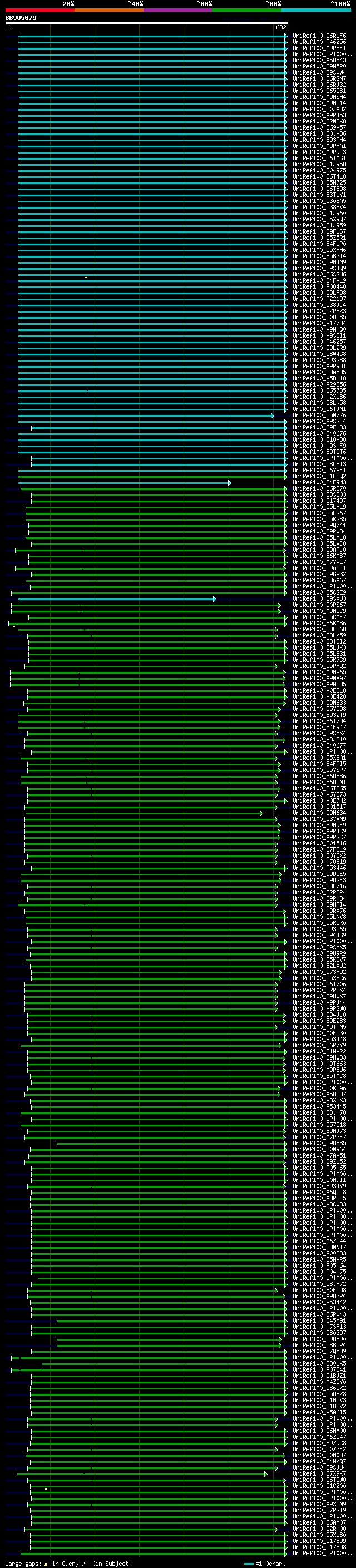Click the green alignment bar for UniRef100_C9DE90
356x1568 pixels.
click(x=169, y=1339)
